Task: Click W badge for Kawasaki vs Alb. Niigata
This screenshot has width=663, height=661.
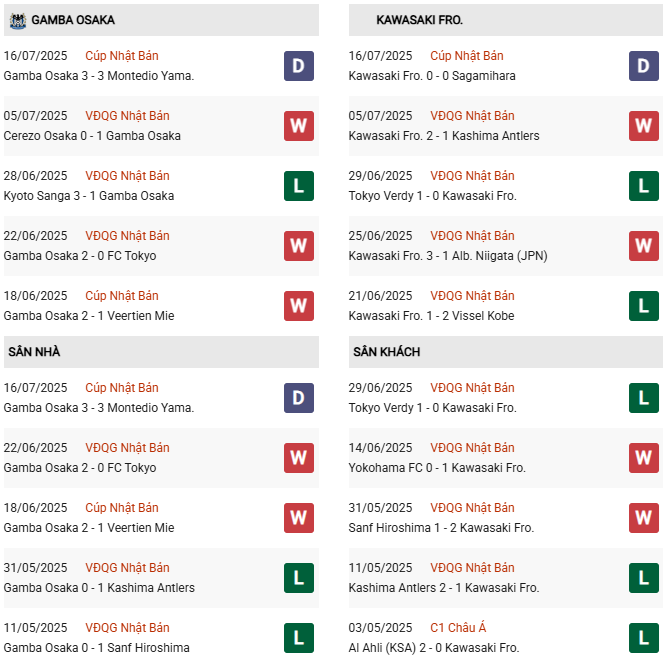Action: (x=644, y=246)
